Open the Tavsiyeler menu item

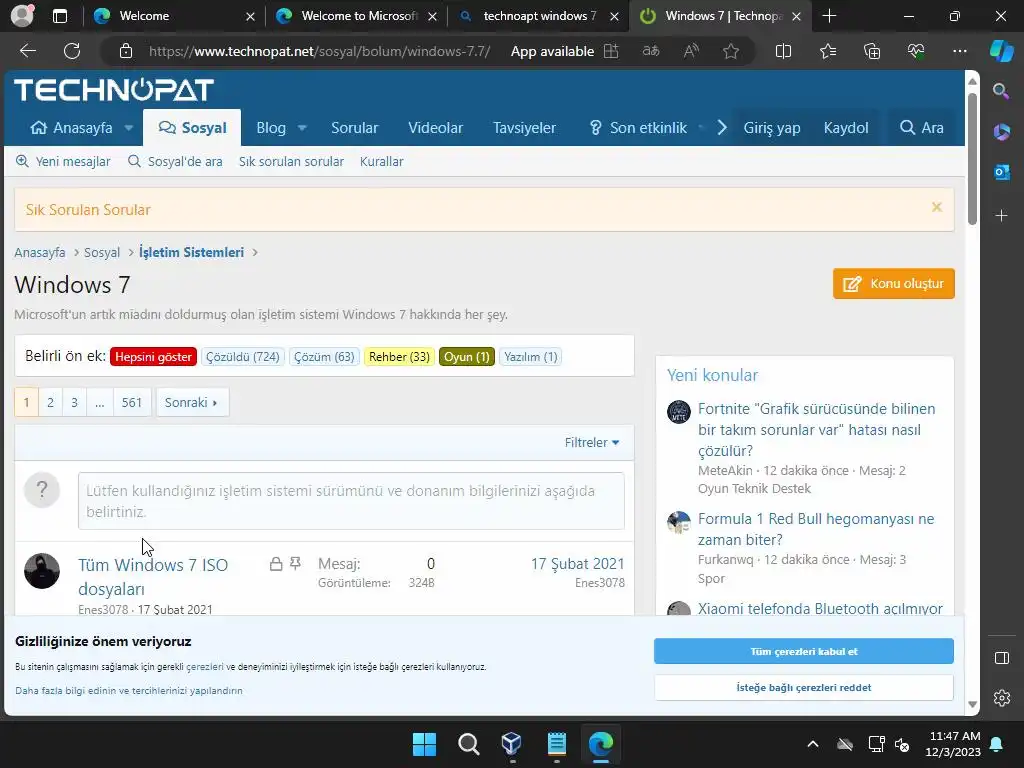point(524,127)
